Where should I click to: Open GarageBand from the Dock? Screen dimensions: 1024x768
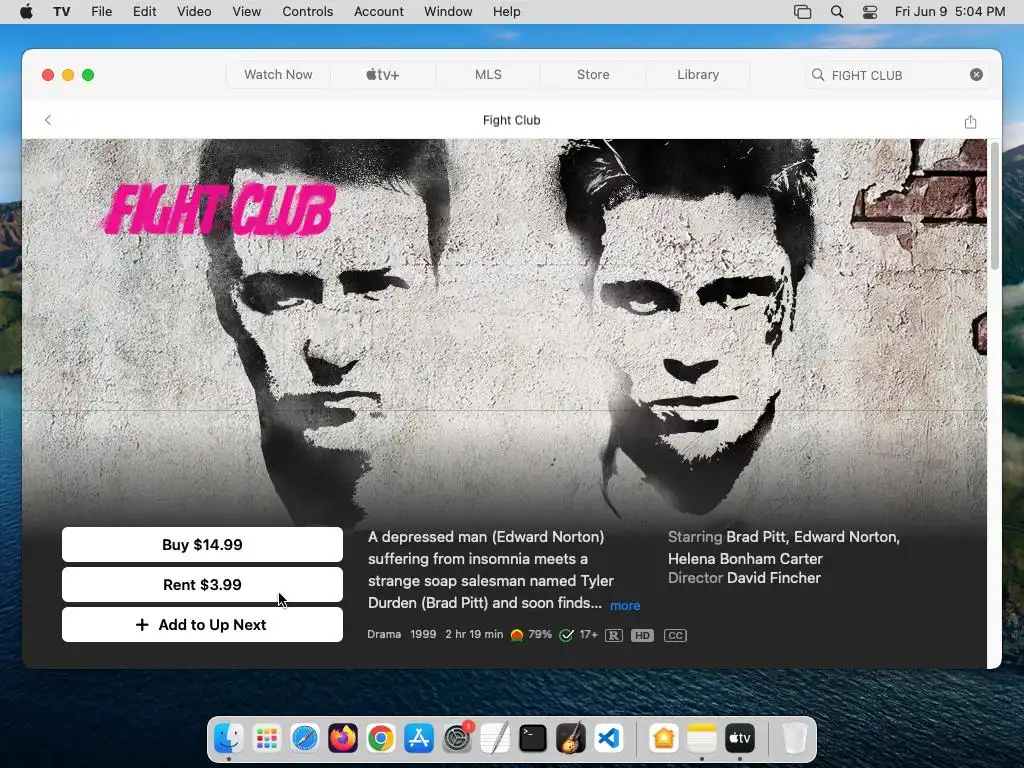click(x=571, y=739)
